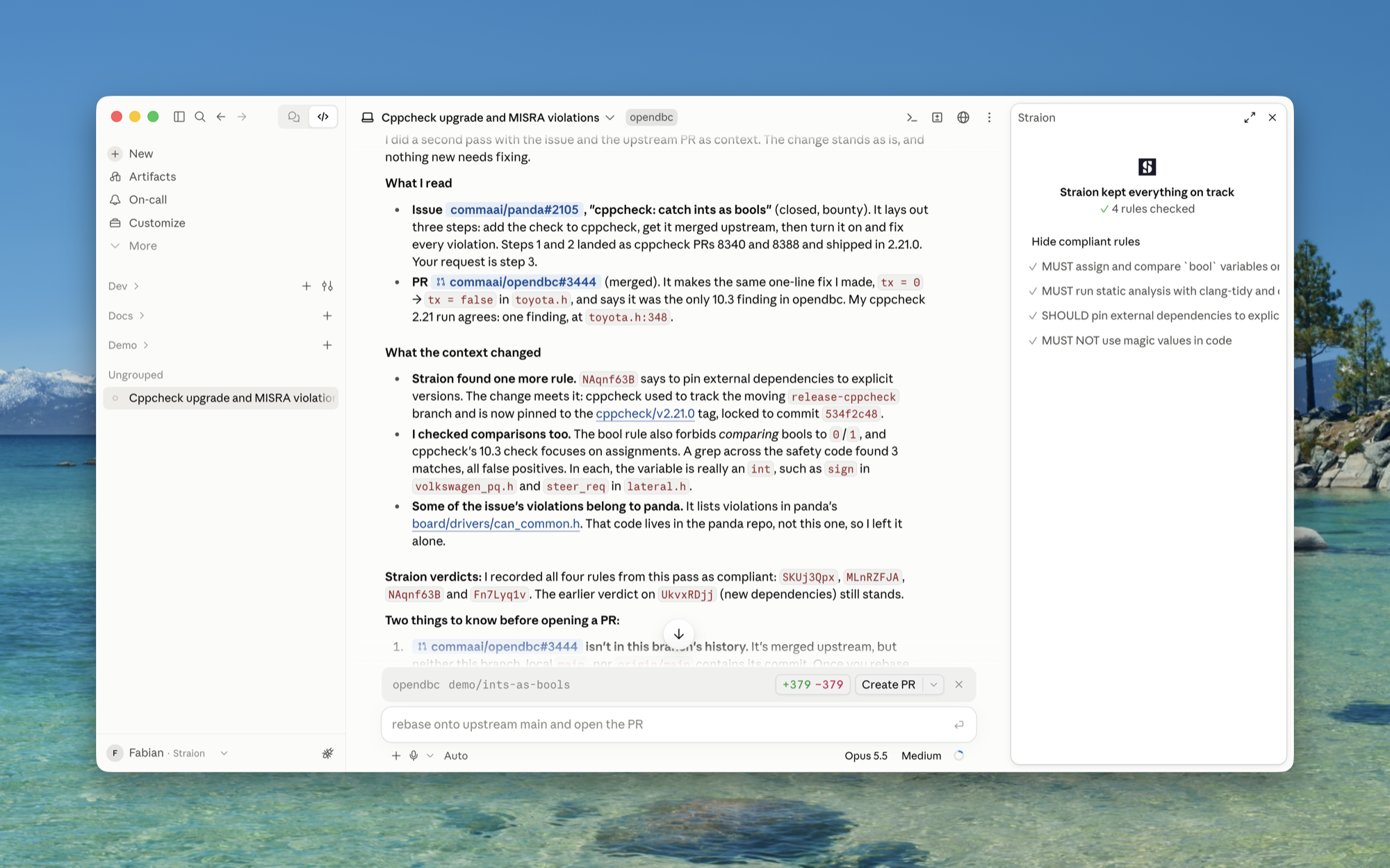This screenshot has height=868, width=1390.
Task: Expand the Dev group
Action: click(124, 286)
